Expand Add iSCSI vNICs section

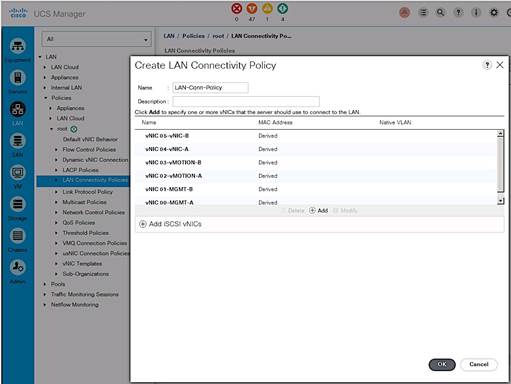coord(143,224)
